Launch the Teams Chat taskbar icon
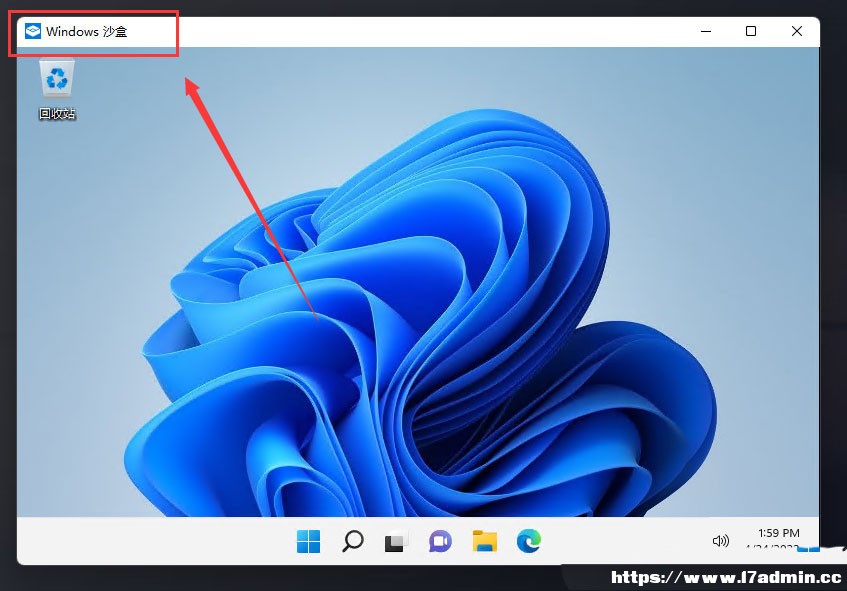 pyautogui.click(x=440, y=541)
